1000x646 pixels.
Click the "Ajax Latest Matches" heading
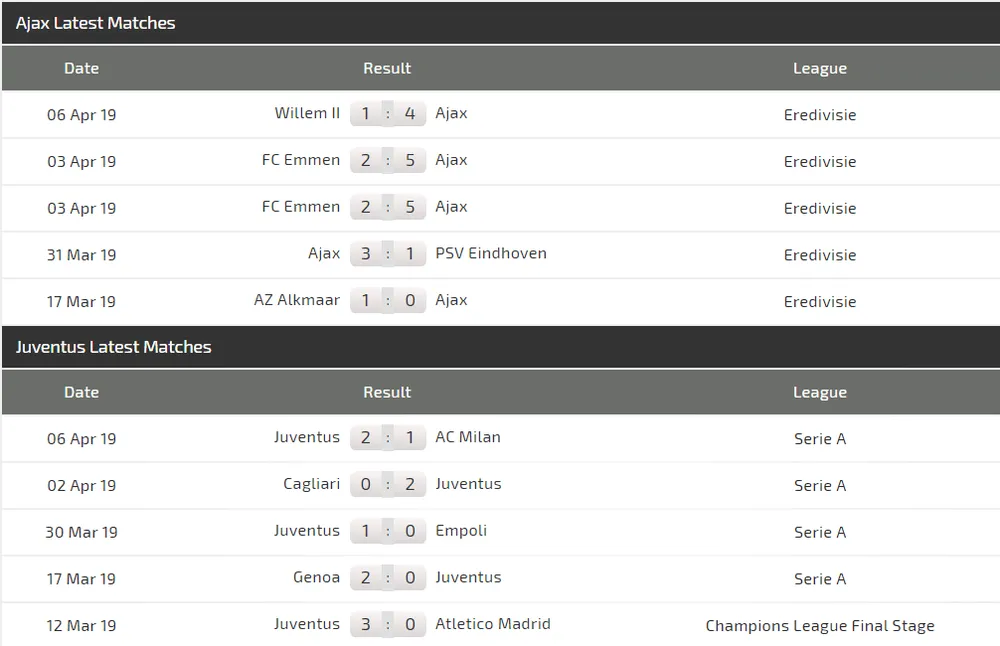(95, 23)
